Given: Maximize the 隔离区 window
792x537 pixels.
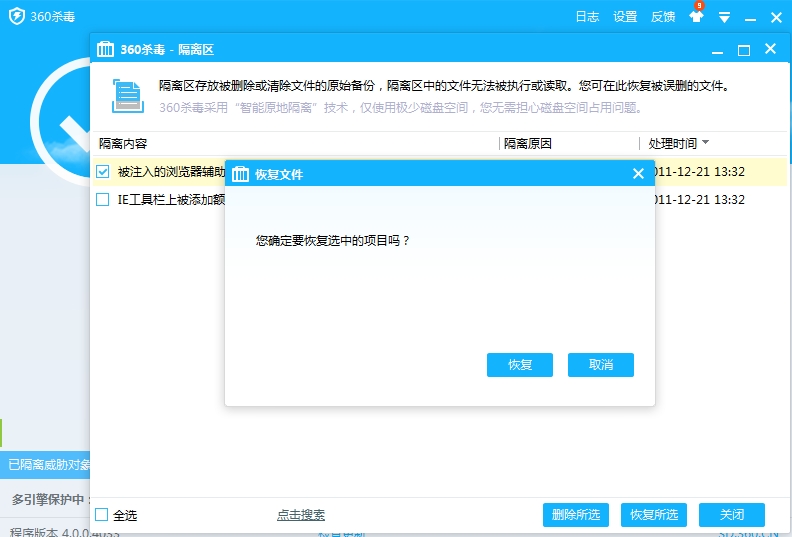Looking at the screenshot, I should pyautogui.click(x=744, y=50).
